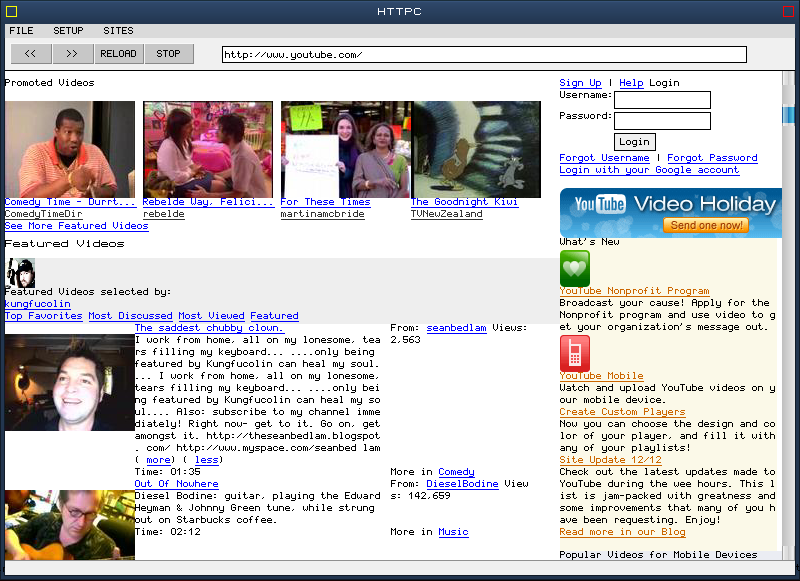800x581 pixels.
Task: Click the green heart Nonprofit icon
Action: pos(574,268)
